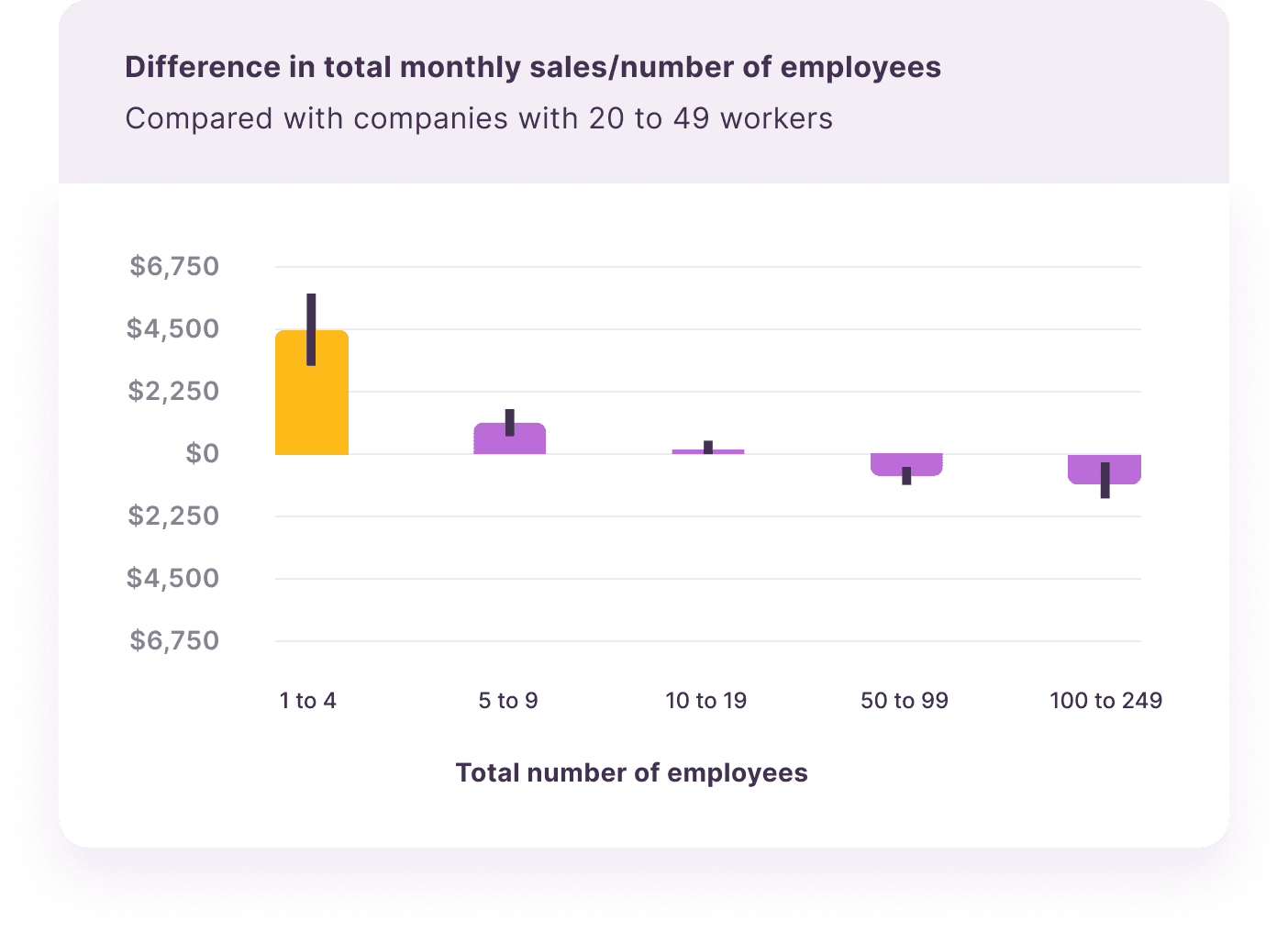Click the '100 to 249' axis label

pos(1106,701)
